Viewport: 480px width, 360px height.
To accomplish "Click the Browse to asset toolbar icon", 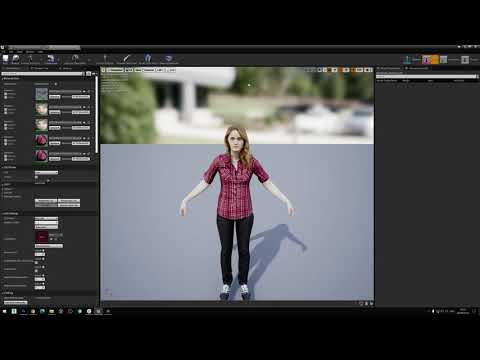I will click(x=16, y=59).
